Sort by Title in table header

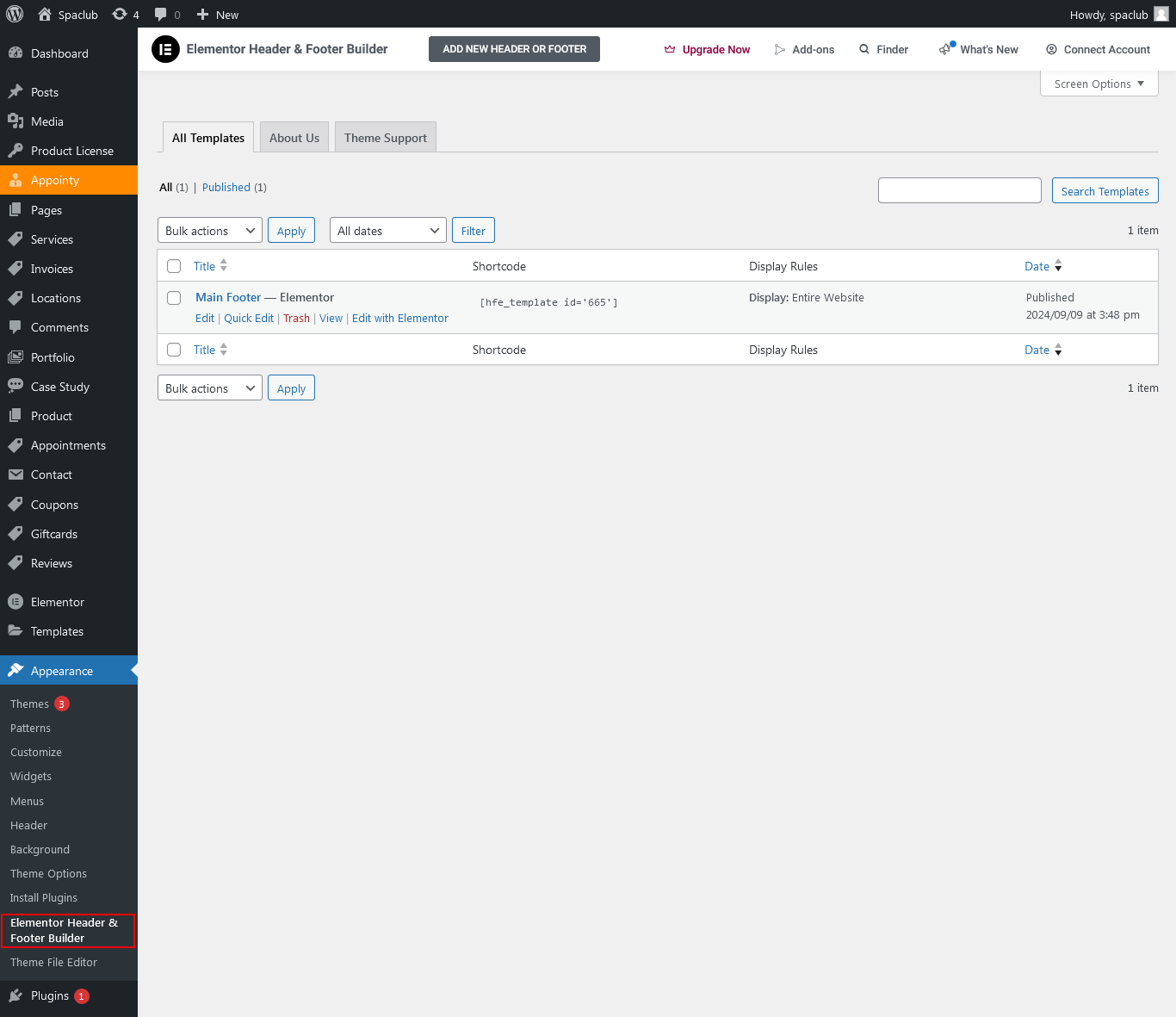coord(210,266)
